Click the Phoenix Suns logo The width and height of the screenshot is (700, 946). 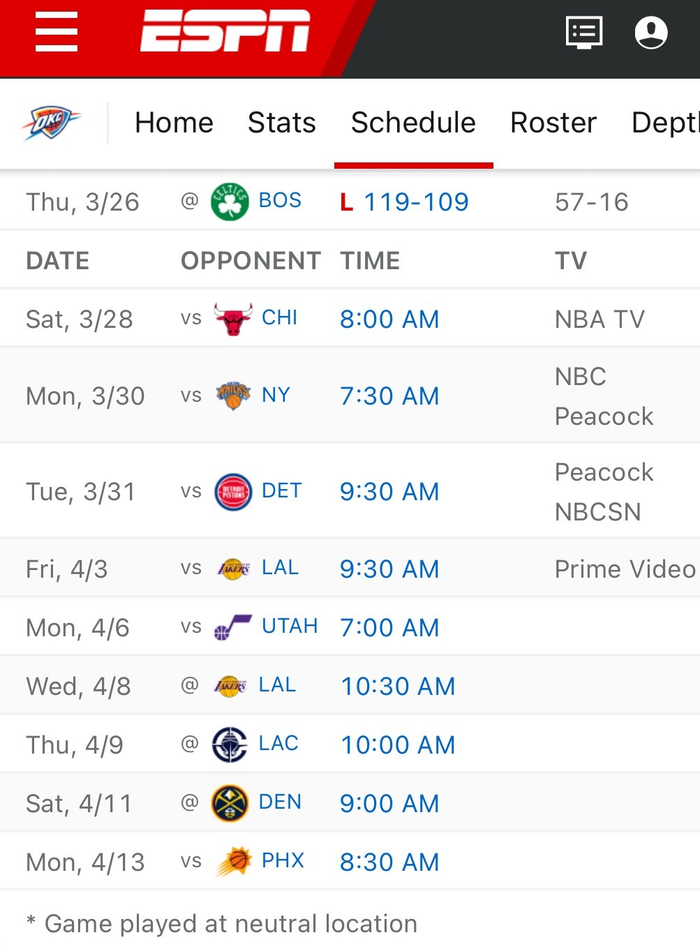pos(233,862)
